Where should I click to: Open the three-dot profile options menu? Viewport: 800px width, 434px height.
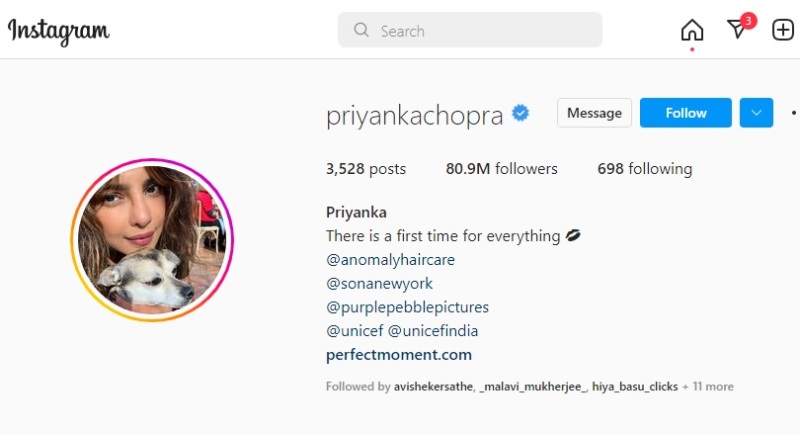(x=794, y=113)
